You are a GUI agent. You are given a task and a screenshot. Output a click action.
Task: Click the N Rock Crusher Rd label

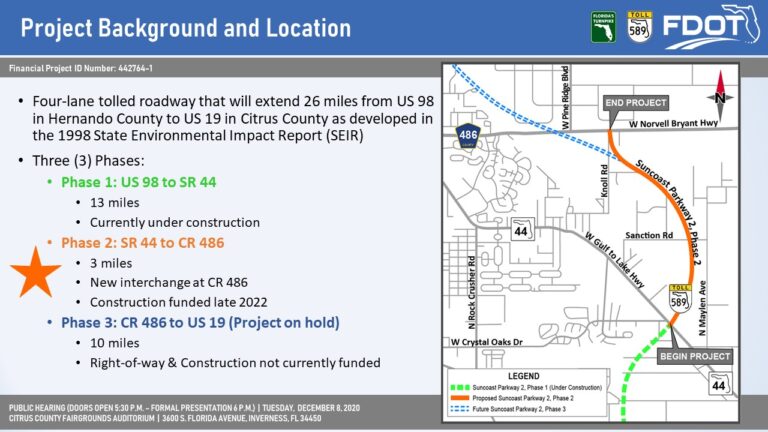click(472, 292)
